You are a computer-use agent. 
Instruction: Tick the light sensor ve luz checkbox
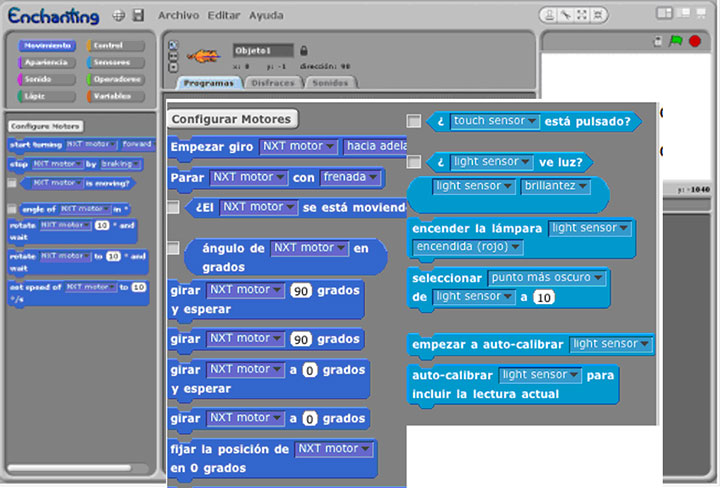point(414,161)
